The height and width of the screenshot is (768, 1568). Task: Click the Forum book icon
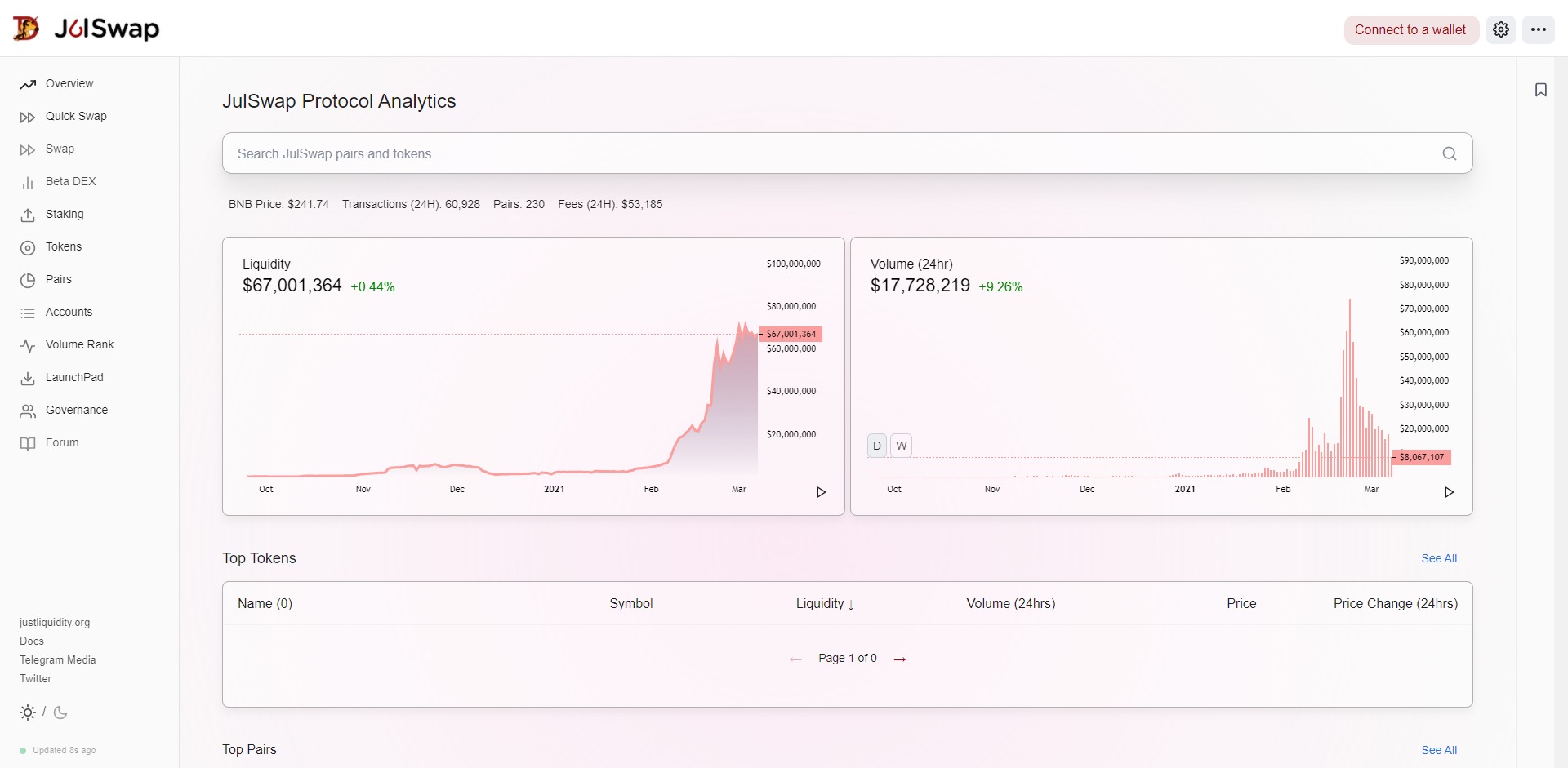(28, 443)
